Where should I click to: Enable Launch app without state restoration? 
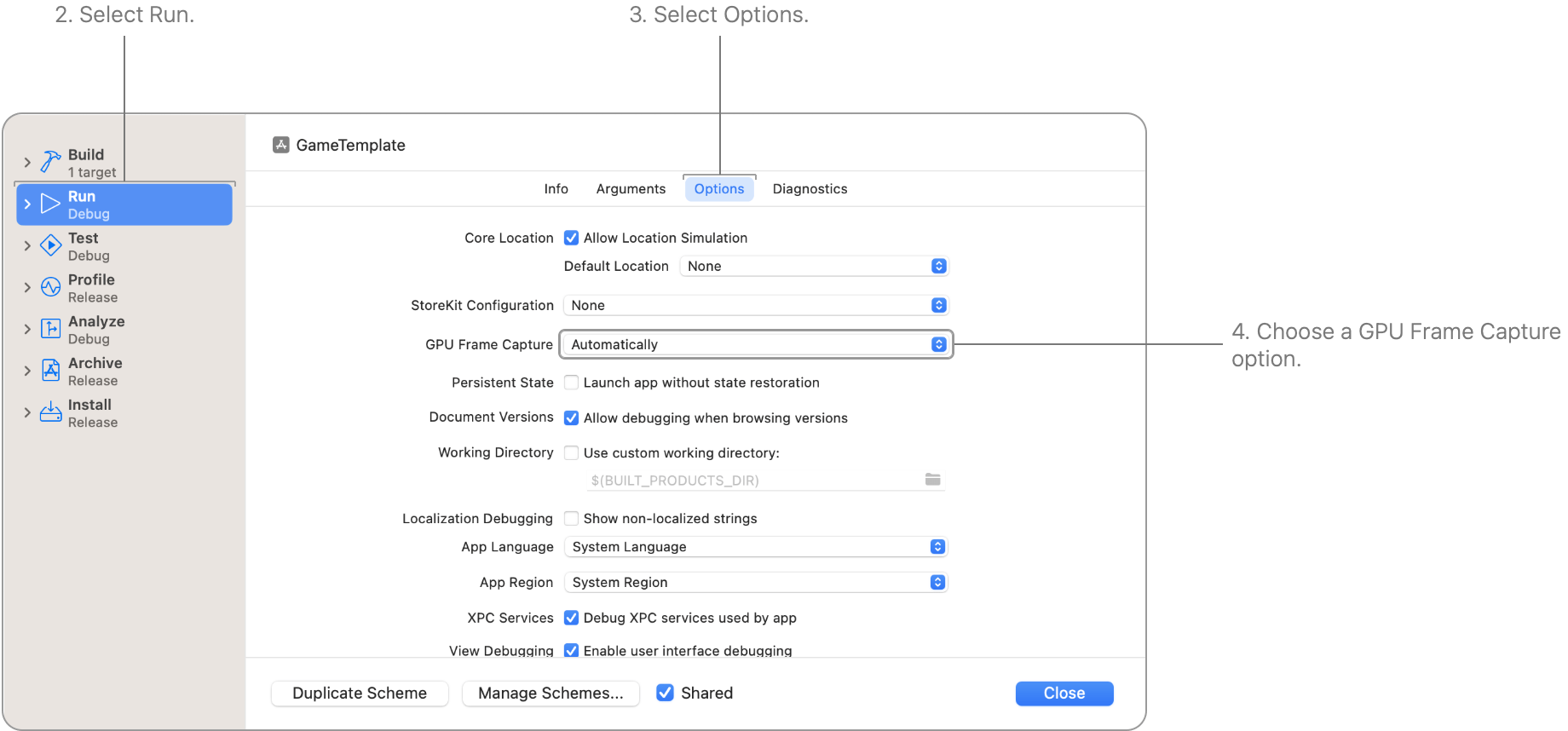tap(571, 383)
